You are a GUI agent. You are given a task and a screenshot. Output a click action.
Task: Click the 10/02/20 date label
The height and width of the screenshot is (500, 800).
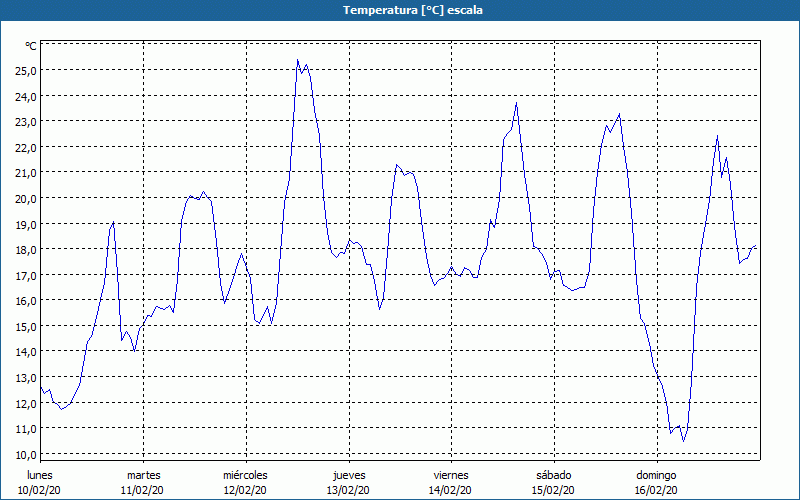pyautogui.click(x=39, y=490)
